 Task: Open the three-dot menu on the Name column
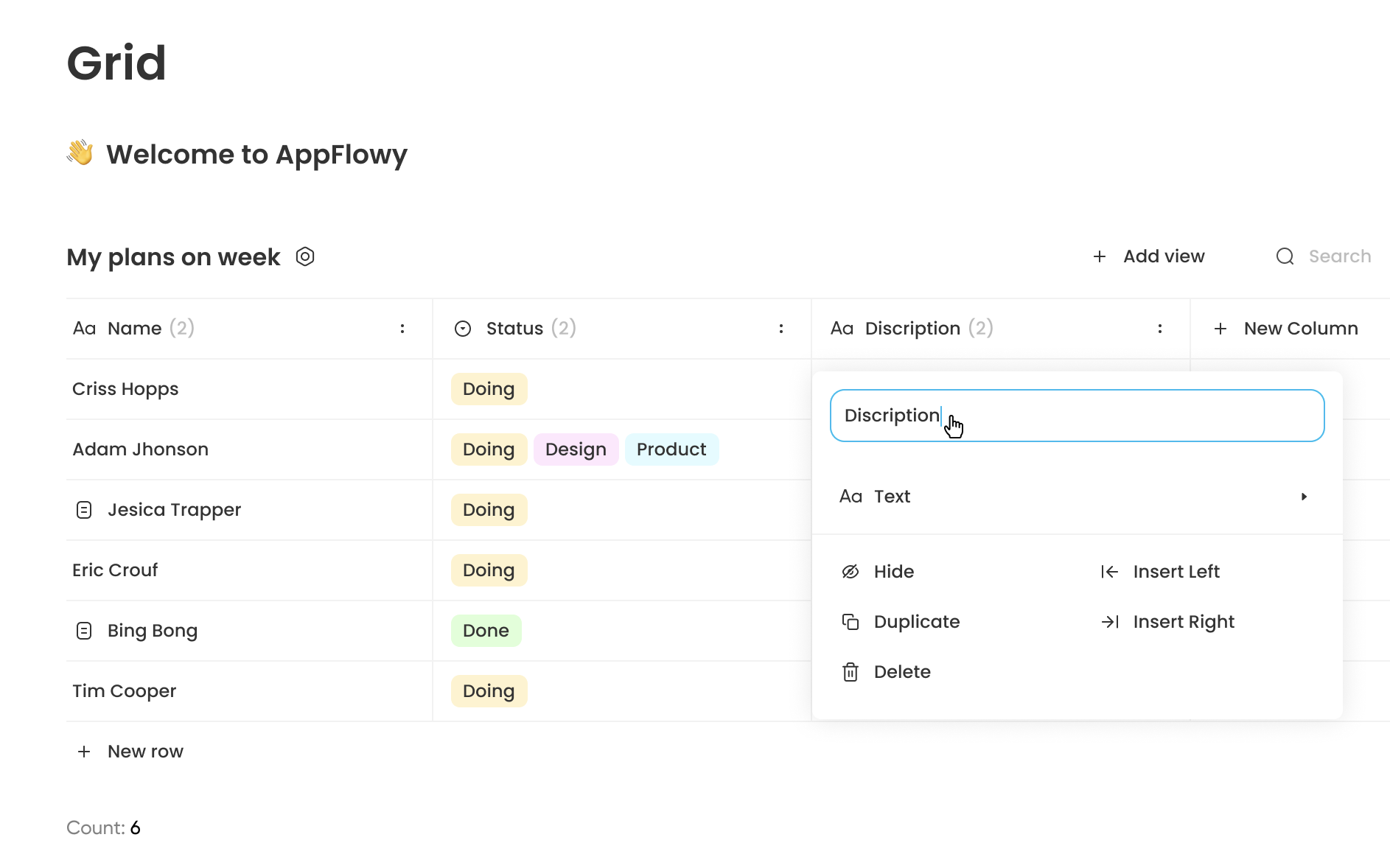[x=402, y=328]
